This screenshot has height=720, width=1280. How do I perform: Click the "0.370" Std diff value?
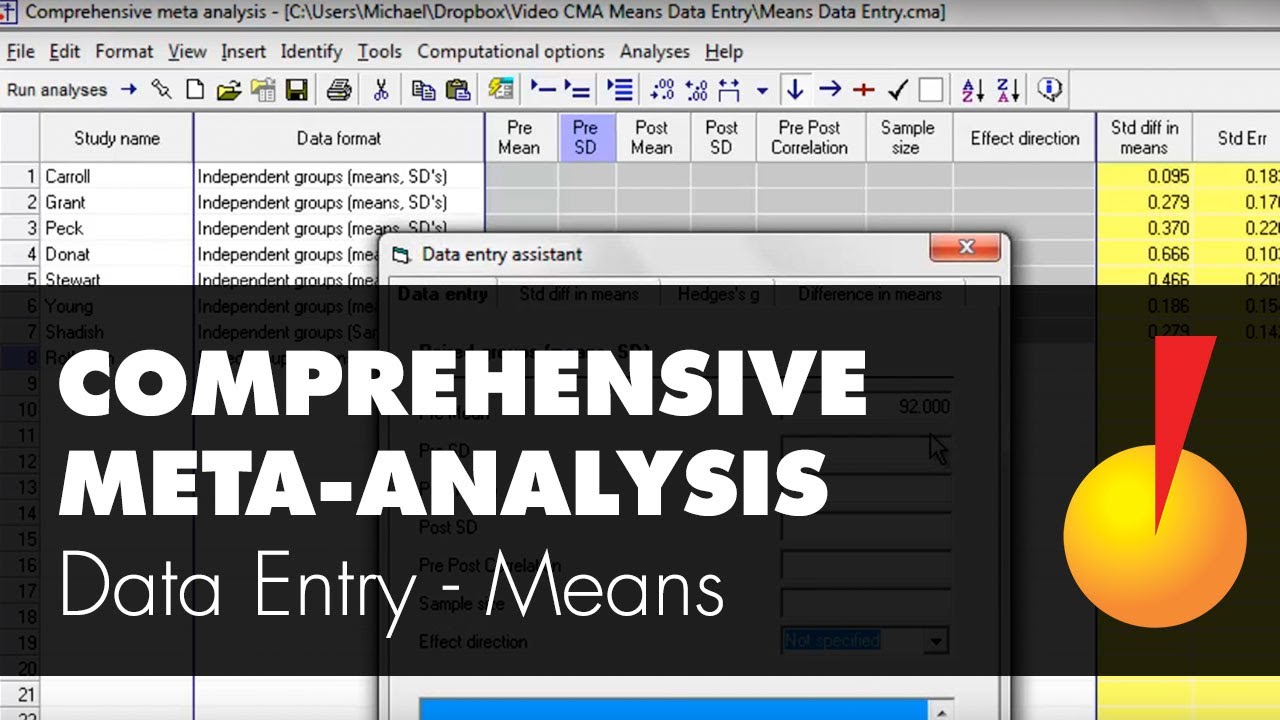pos(1145,229)
